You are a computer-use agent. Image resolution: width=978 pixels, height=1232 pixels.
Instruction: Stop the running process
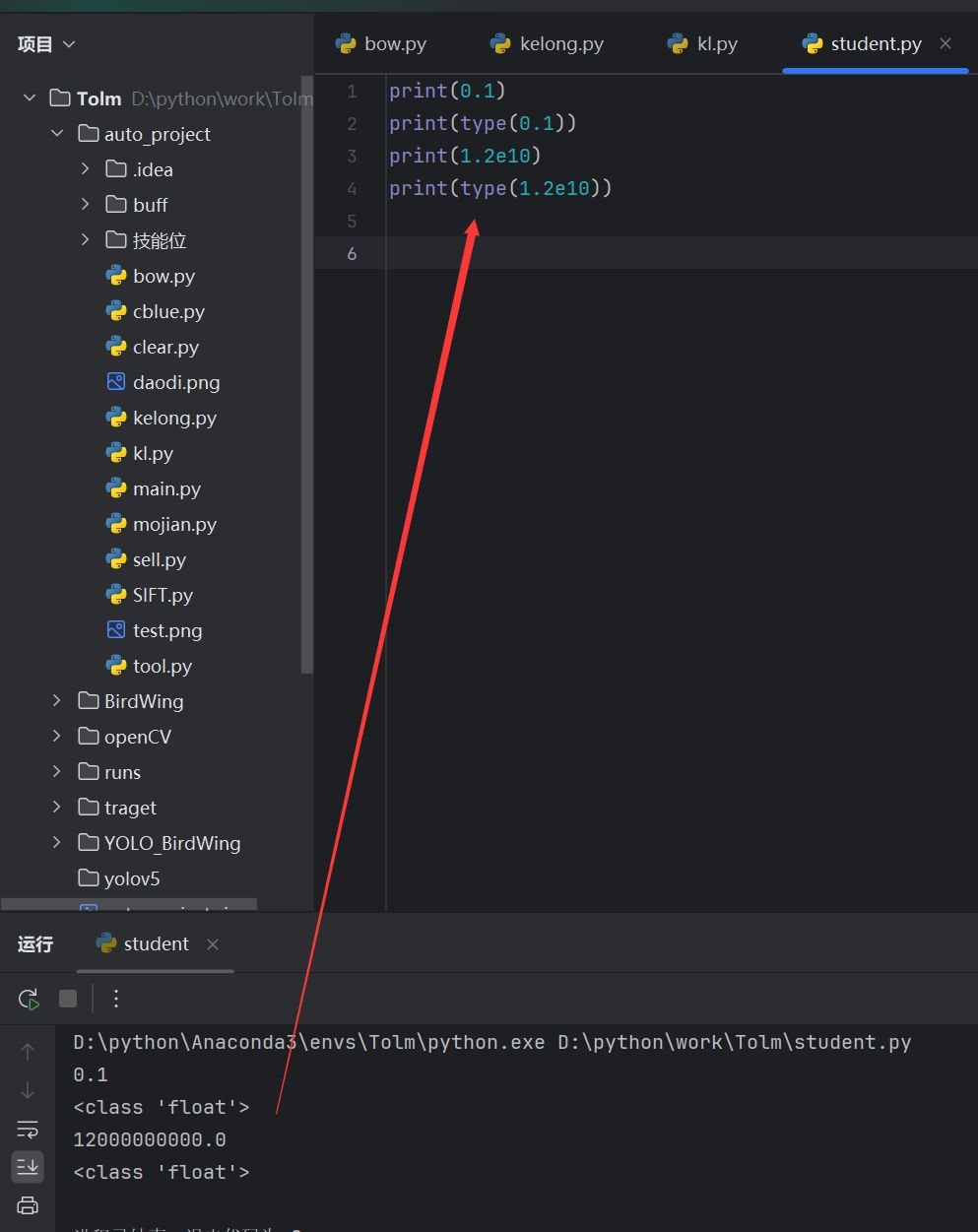(68, 999)
